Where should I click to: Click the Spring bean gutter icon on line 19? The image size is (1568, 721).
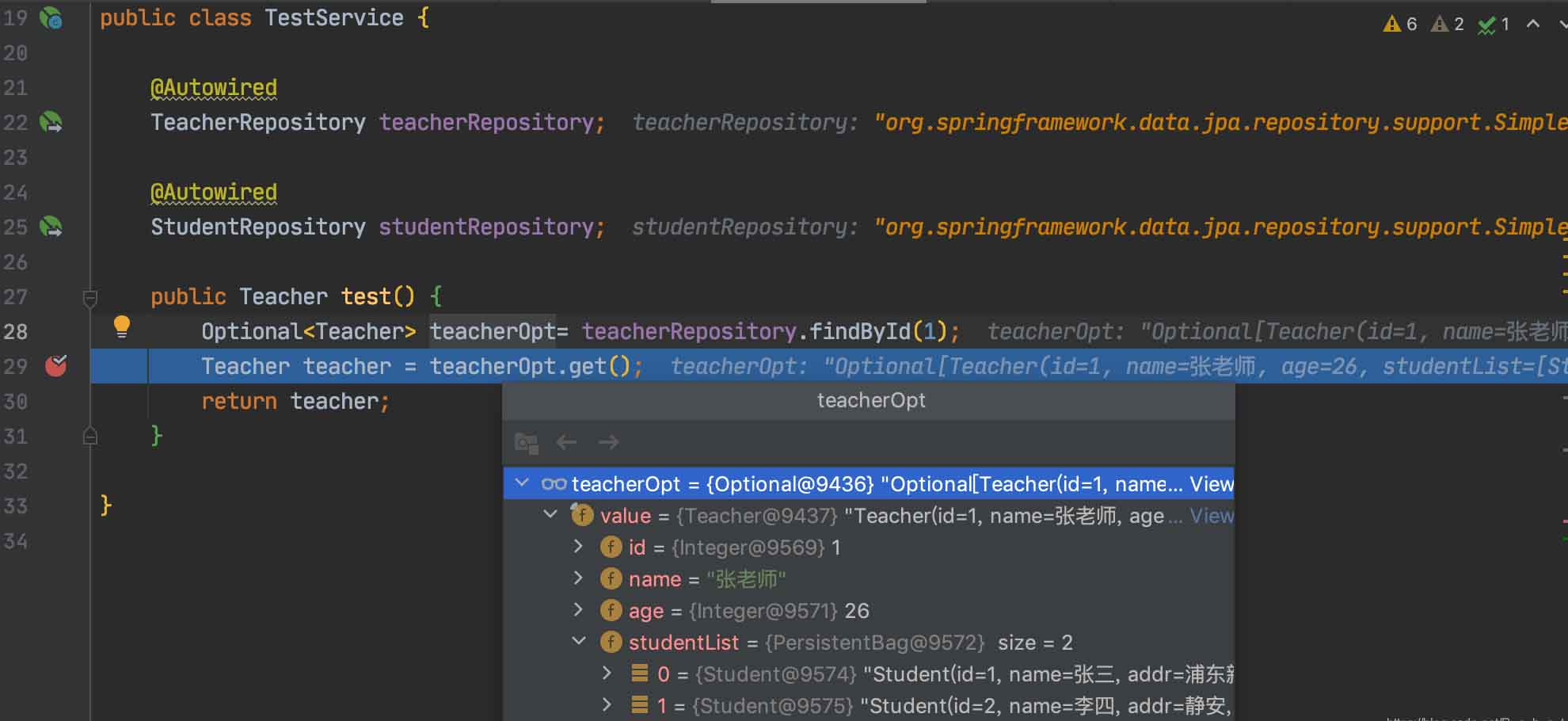tap(51, 17)
